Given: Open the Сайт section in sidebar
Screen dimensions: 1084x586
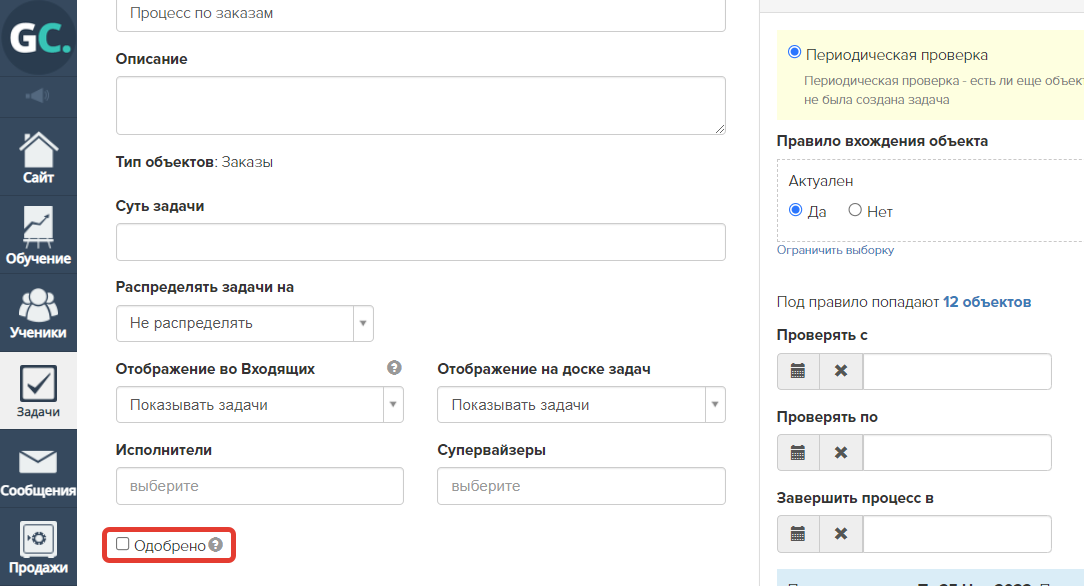Looking at the screenshot, I should coord(38,158).
